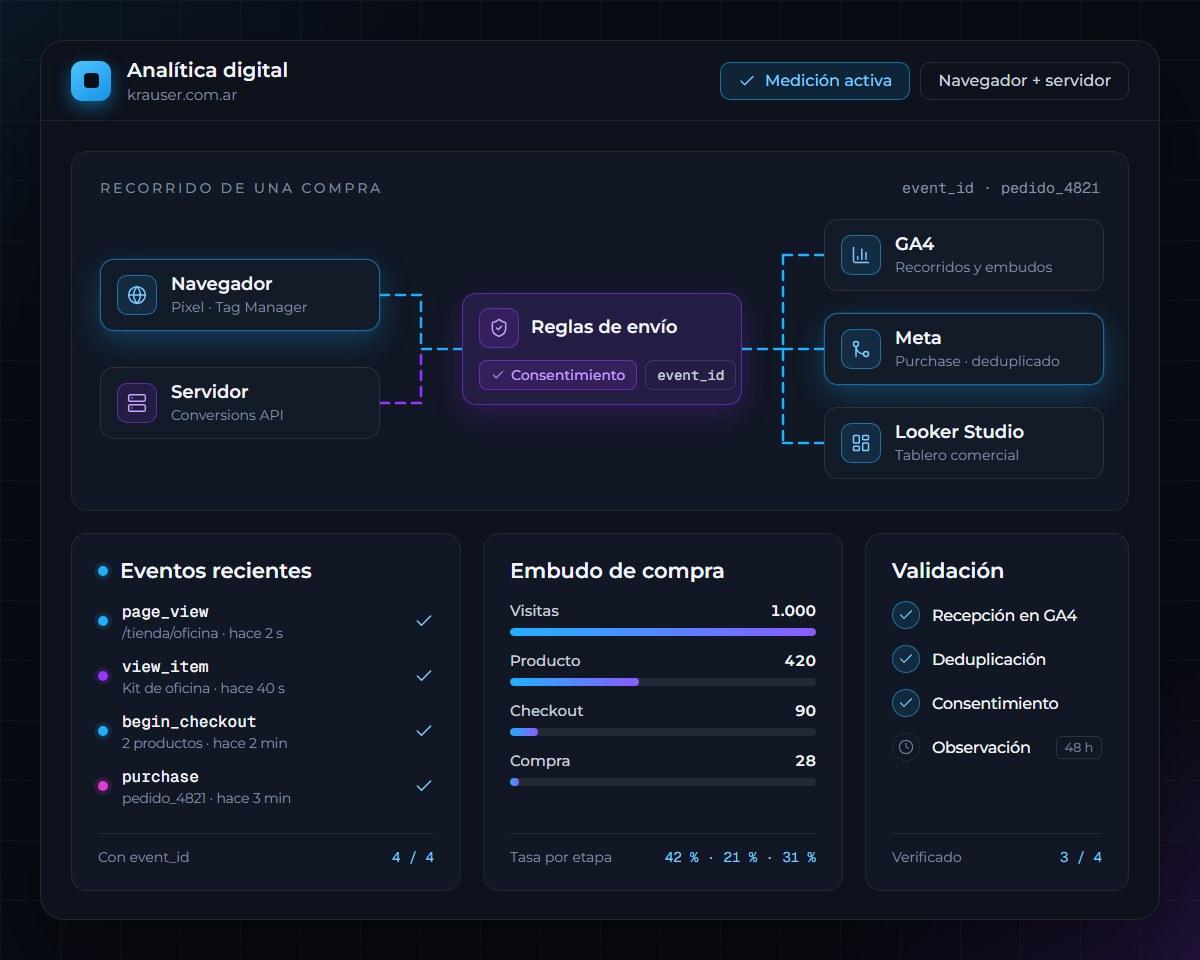This screenshot has width=1200, height=960.
Task: Click the Embudo de compra heading
Action: (x=617, y=571)
